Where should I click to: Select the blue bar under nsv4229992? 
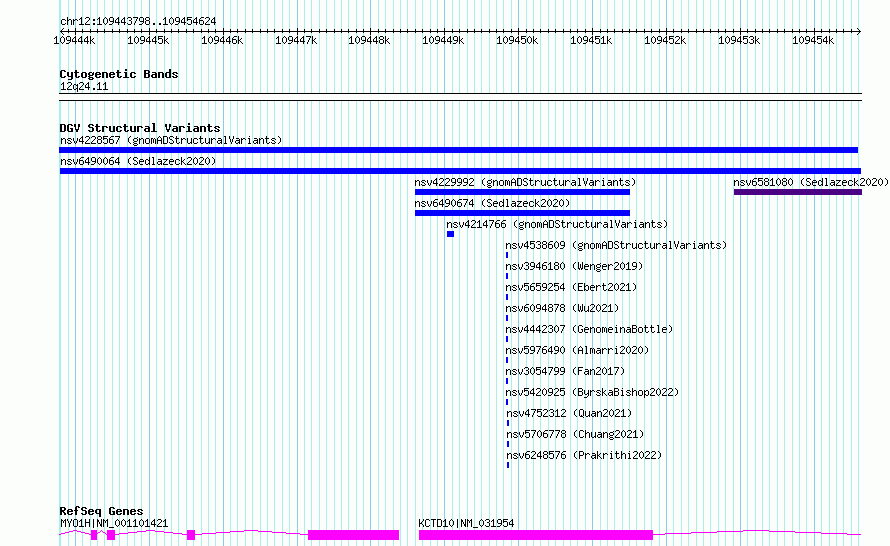pyautogui.click(x=522, y=192)
